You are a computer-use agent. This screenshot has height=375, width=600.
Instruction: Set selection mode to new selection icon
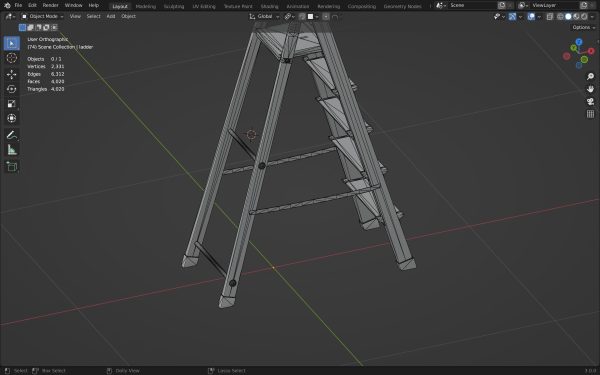tap(23, 27)
